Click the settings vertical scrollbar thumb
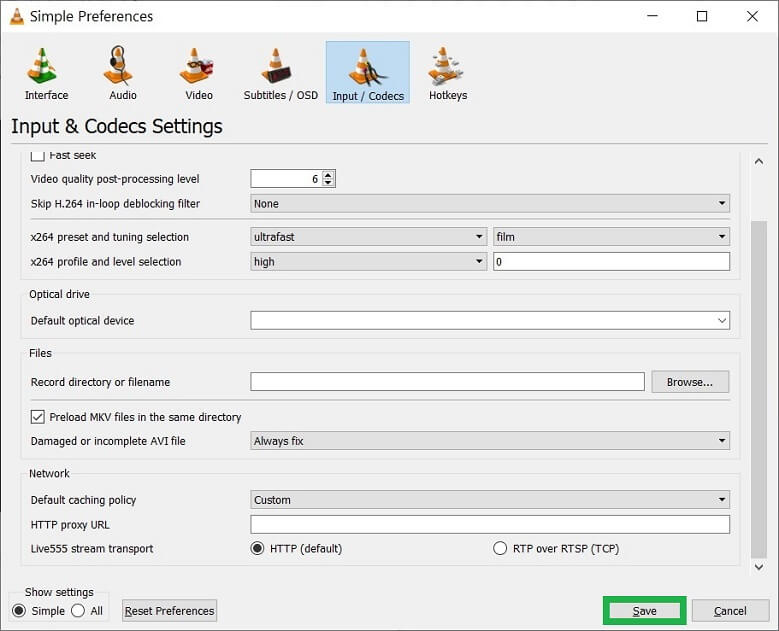The image size is (779, 631). pos(759,389)
